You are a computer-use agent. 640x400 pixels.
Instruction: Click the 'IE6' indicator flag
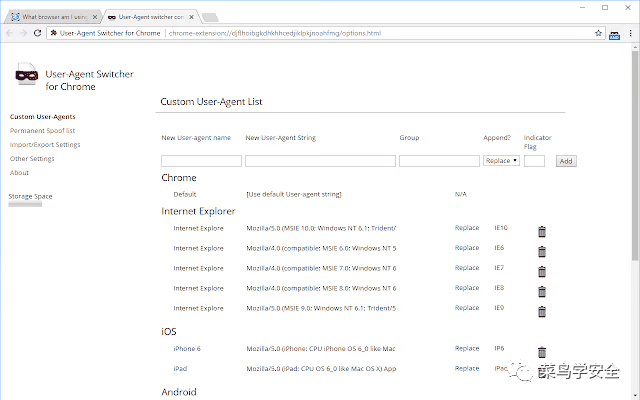point(499,248)
